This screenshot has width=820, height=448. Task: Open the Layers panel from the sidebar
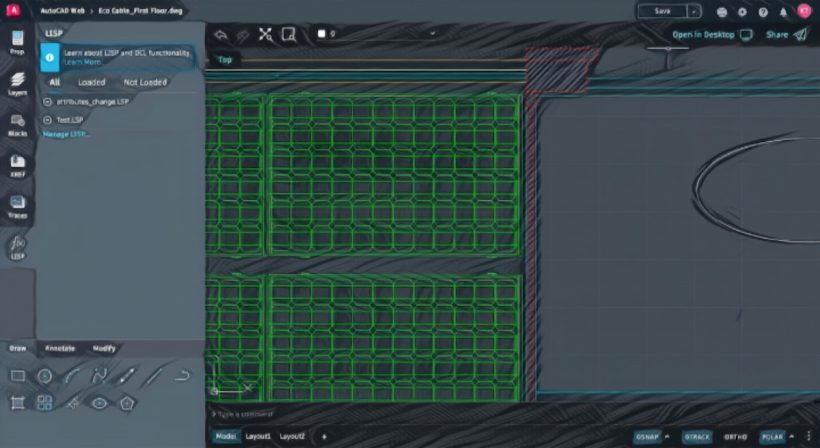(17, 83)
